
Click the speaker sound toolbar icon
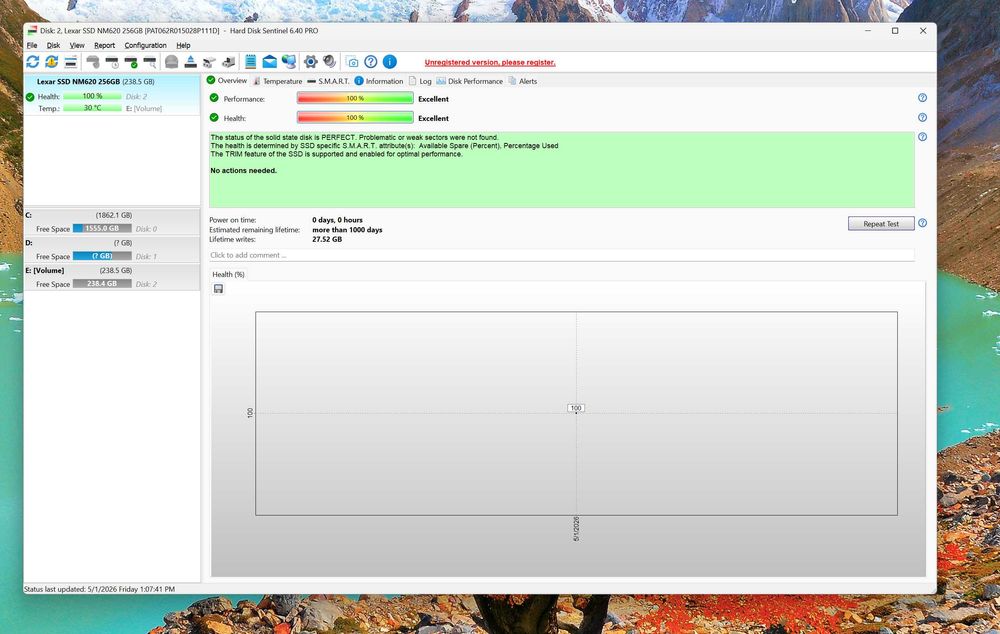pyautogui.click(x=329, y=62)
